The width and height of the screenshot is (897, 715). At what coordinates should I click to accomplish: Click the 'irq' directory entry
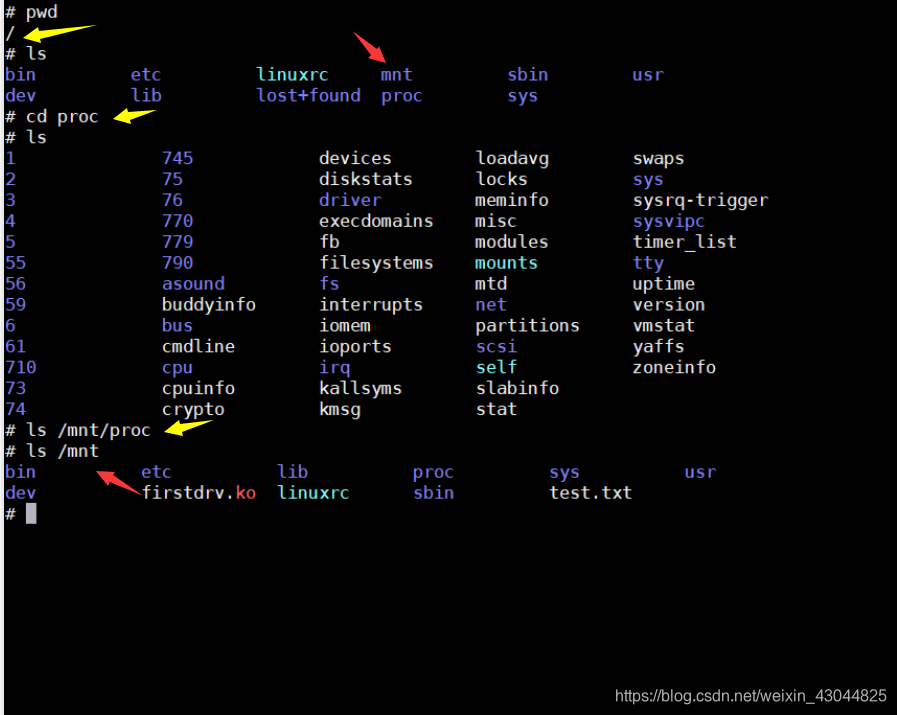coord(335,368)
